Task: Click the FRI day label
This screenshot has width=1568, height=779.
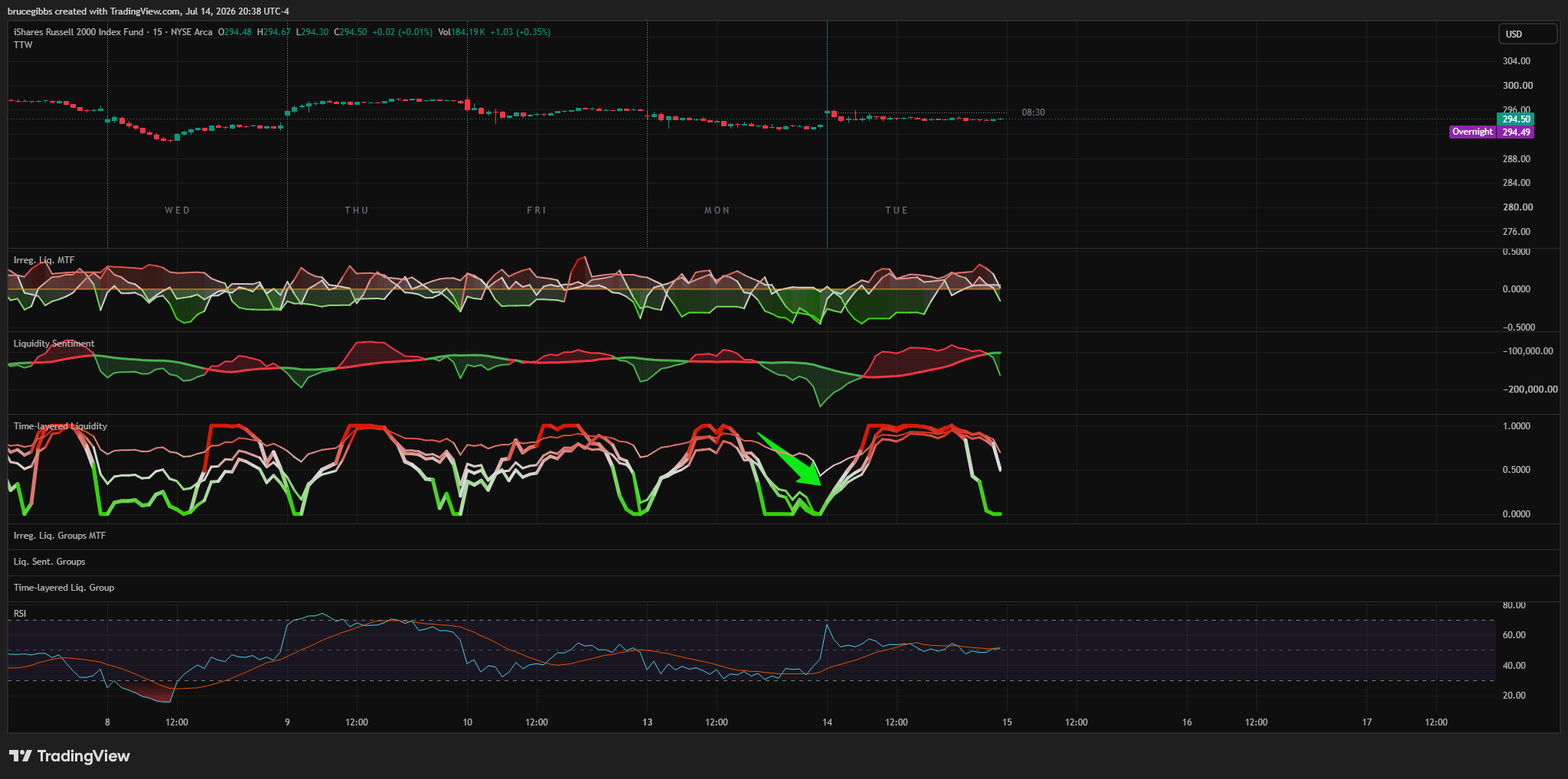Action: [x=537, y=210]
